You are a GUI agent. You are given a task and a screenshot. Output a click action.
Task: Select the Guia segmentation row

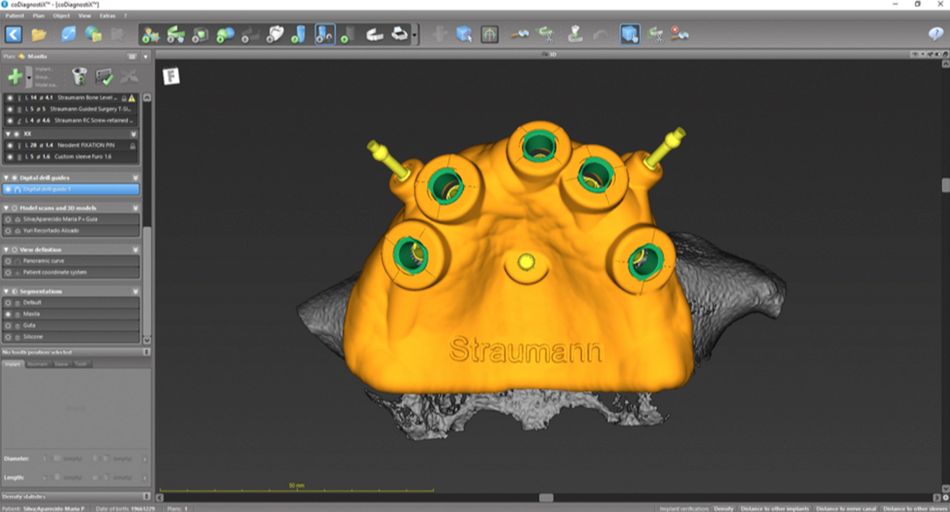point(71,325)
